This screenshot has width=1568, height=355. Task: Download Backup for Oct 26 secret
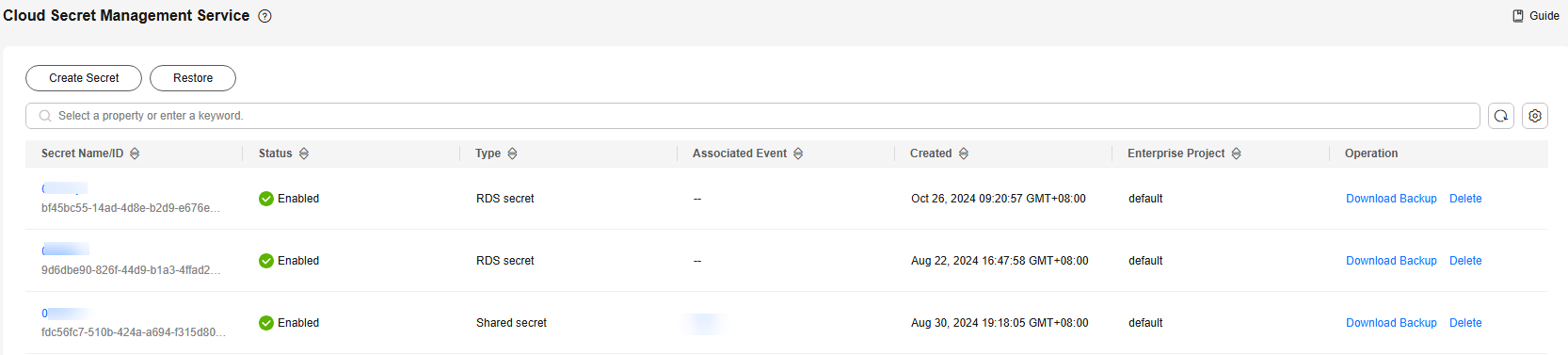tap(1391, 199)
